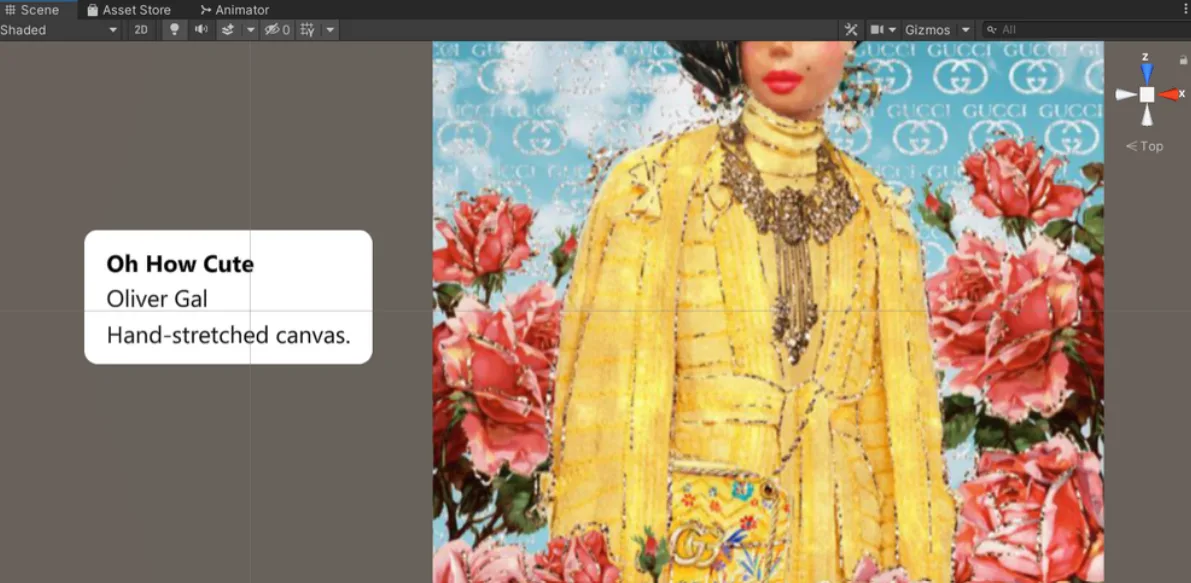Open scene camera settings icon
Image resolution: width=1191 pixels, height=583 pixels.
883,30
